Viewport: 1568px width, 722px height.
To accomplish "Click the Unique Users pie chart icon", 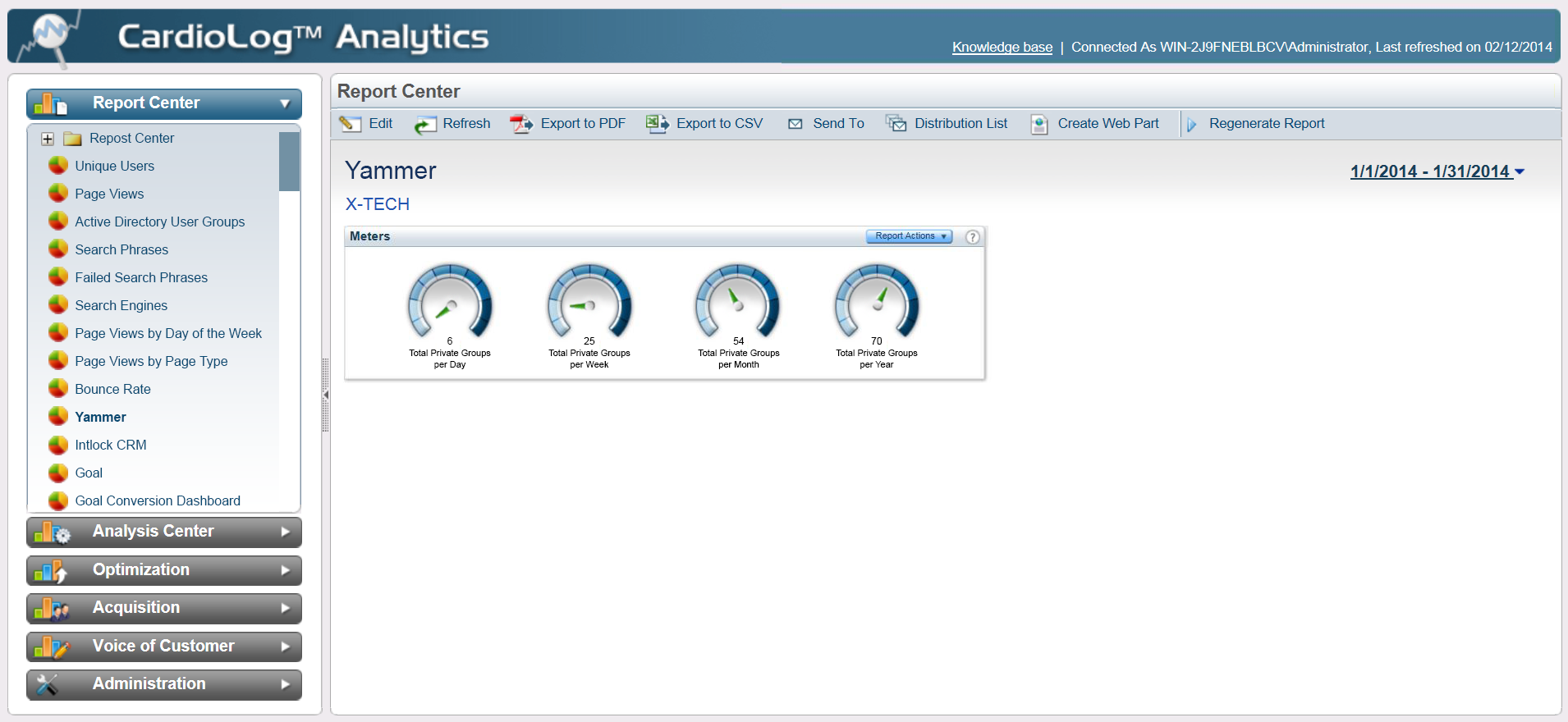I will (x=58, y=166).
